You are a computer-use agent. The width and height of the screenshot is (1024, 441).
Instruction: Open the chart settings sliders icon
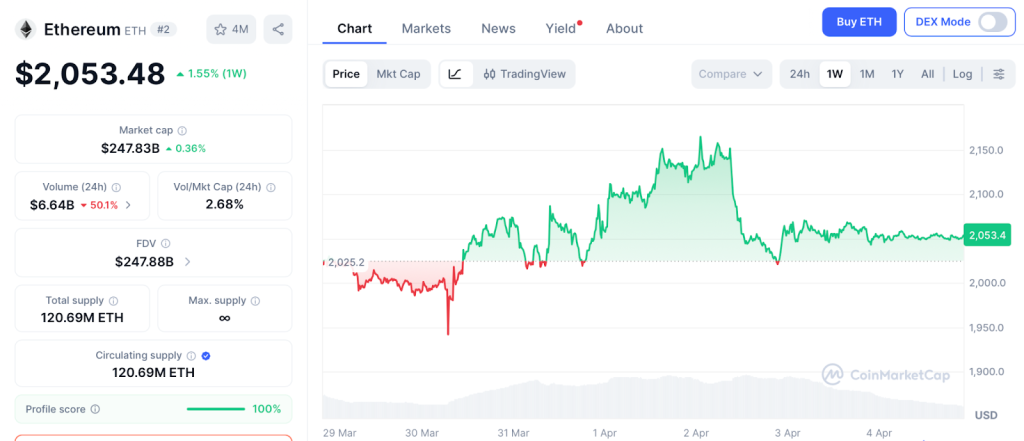[998, 74]
